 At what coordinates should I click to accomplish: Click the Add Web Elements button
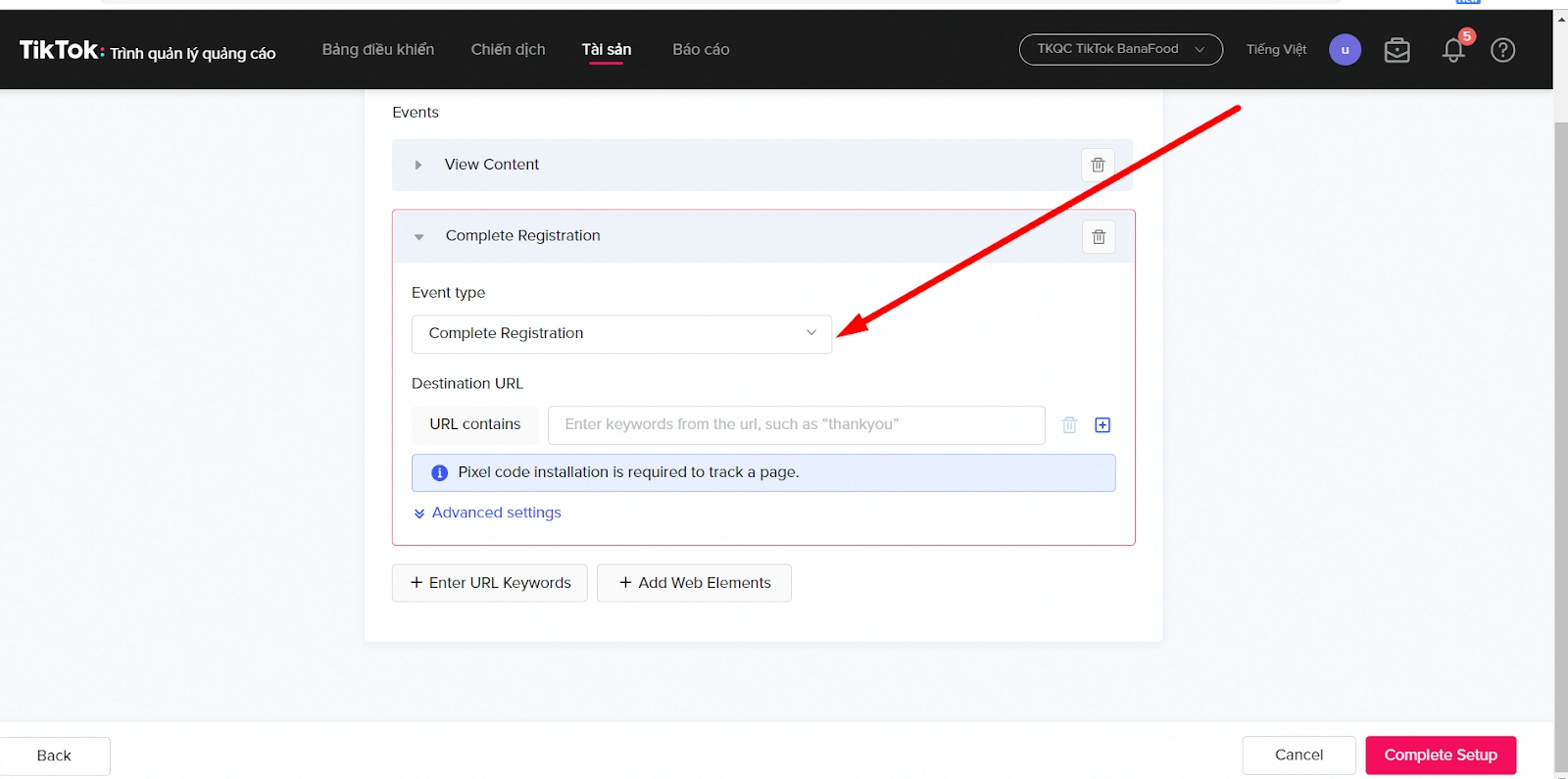pyautogui.click(x=694, y=583)
